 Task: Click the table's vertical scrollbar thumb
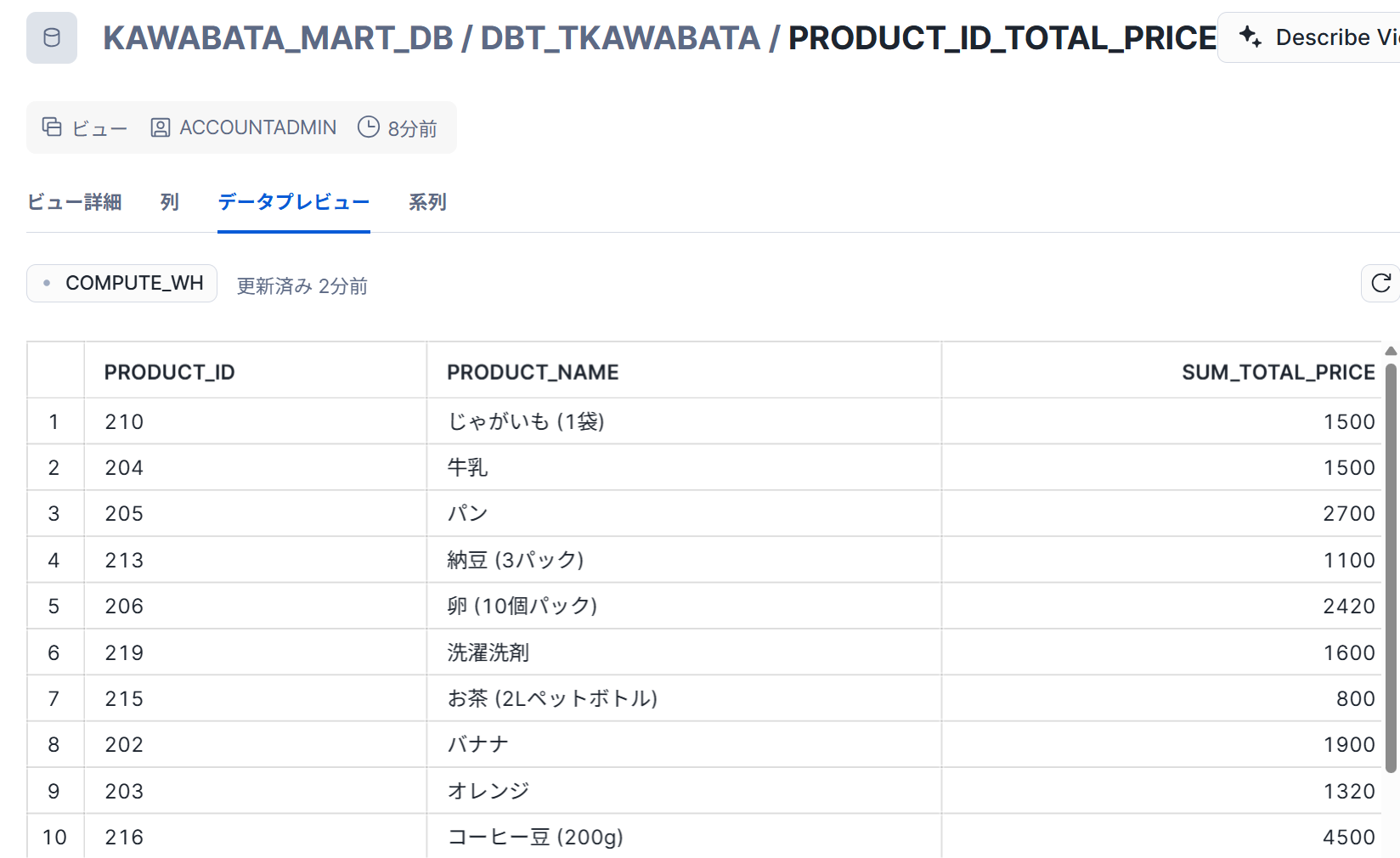click(x=1392, y=567)
